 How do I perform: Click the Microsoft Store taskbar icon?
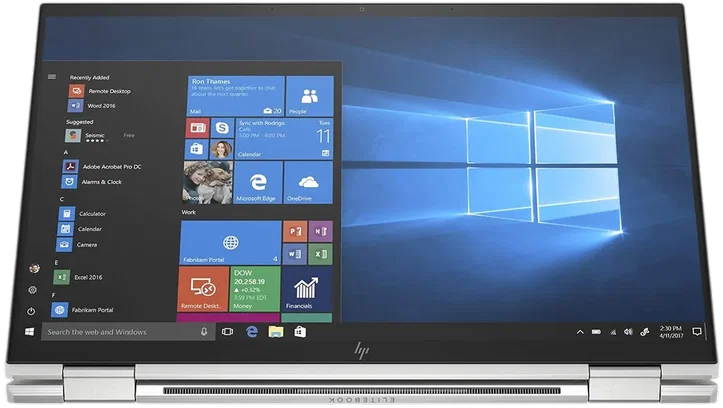[x=299, y=331]
